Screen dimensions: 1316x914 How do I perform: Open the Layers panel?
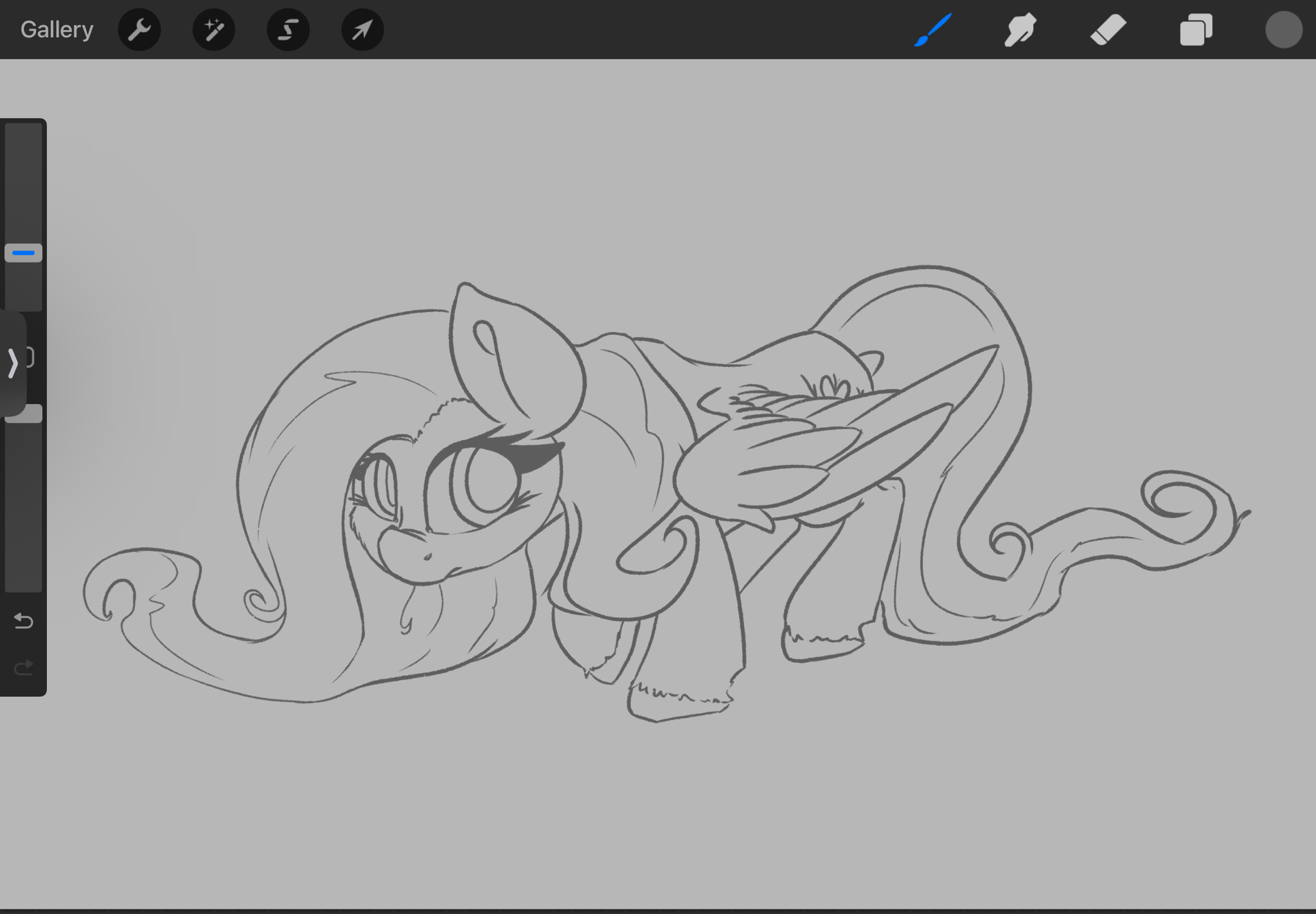[x=1196, y=30]
